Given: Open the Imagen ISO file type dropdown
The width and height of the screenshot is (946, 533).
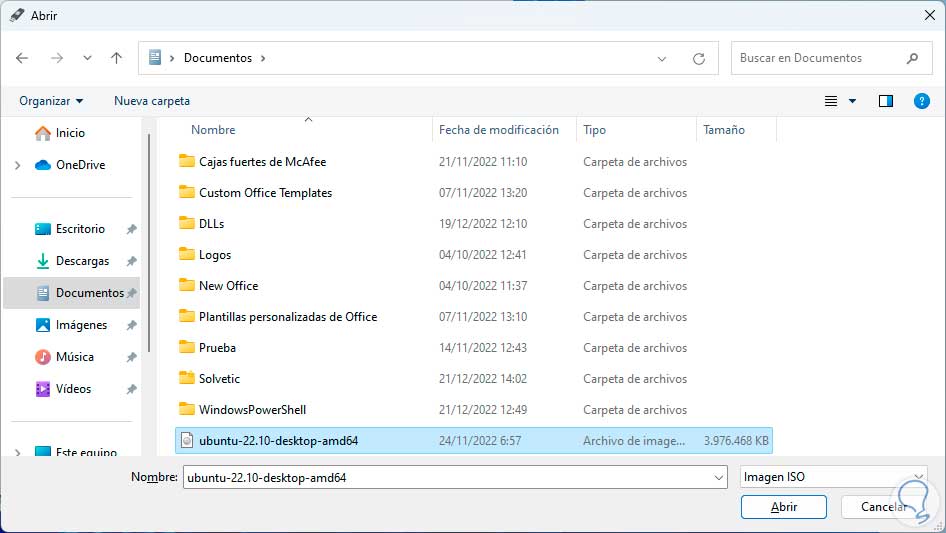Looking at the screenshot, I should 834,477.
